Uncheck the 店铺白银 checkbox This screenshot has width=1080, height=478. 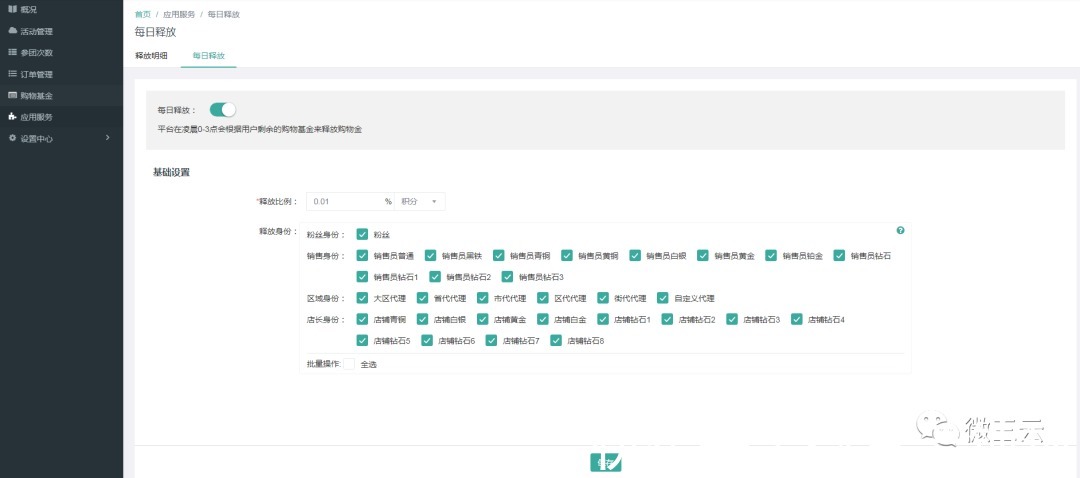[422, 319]
